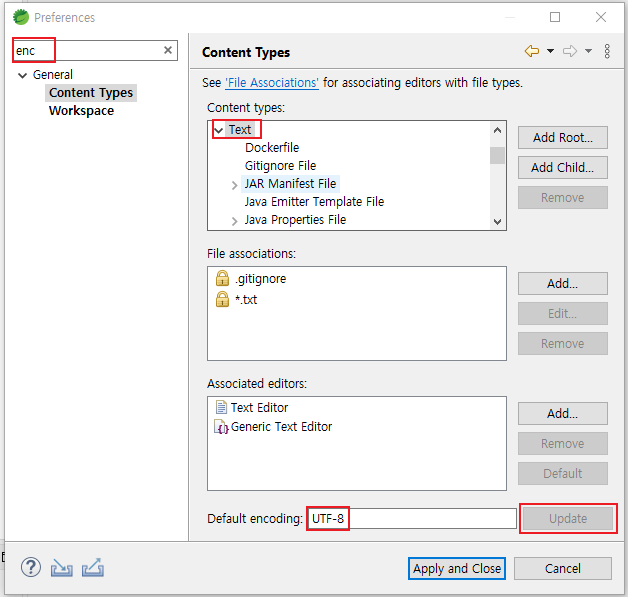Click the Generic Text Editor icon
This screenshot has height=597, width=628.
coord(221,427)
